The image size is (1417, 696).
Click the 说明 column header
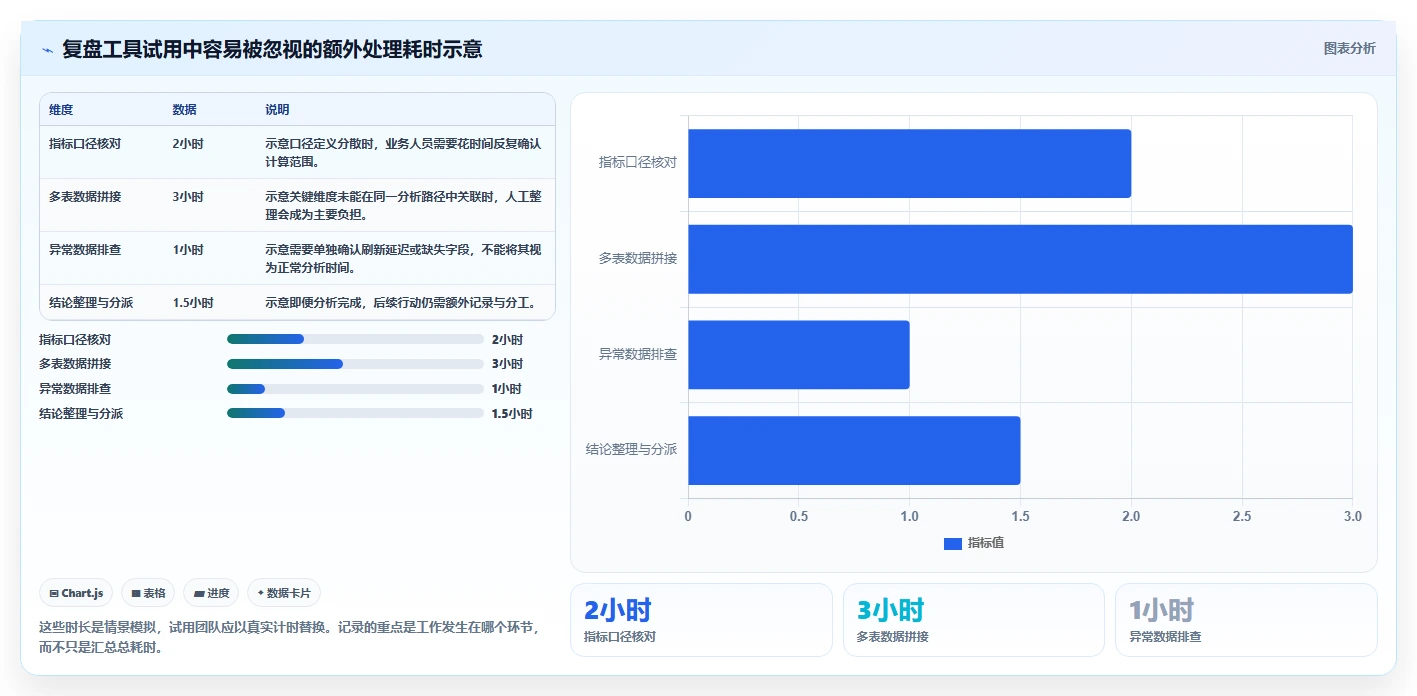pyautogui.click(x=277, y=110)
